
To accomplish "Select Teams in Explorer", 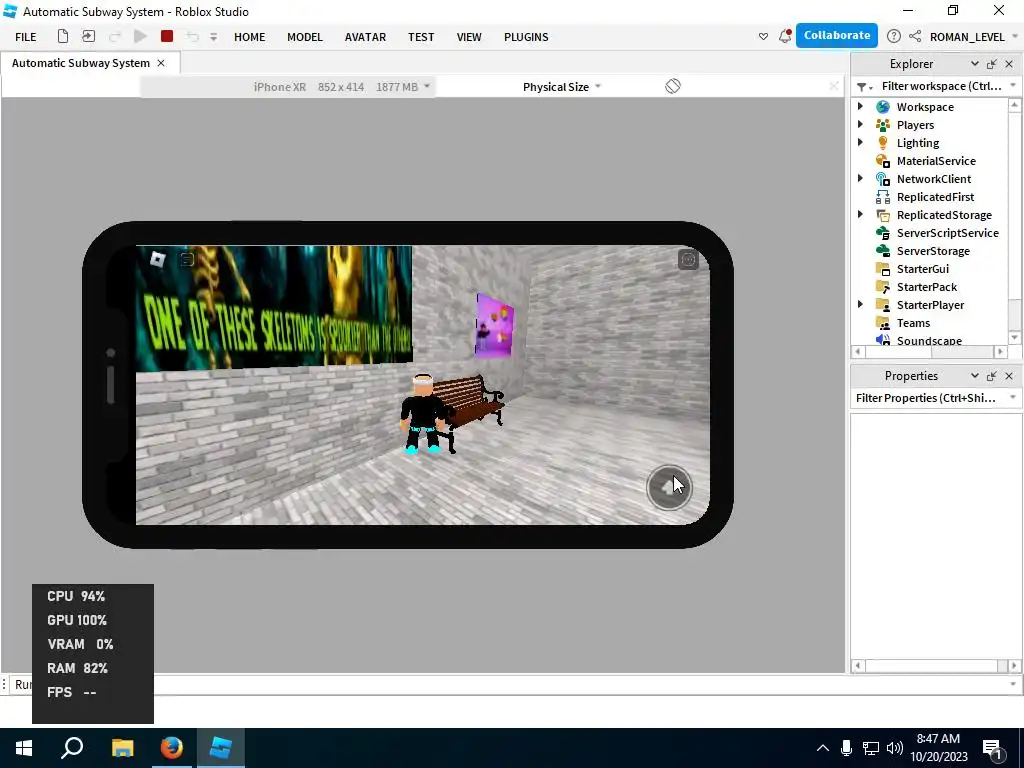I will click(913, 323).
